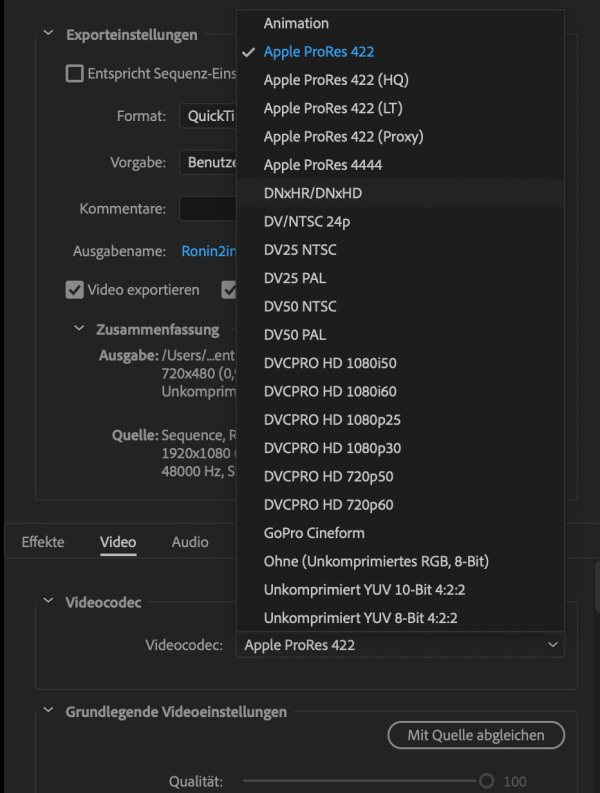Choose DVCPRO HD 720p60
This screenshot has height=793, width=600.
click(400, 505)
